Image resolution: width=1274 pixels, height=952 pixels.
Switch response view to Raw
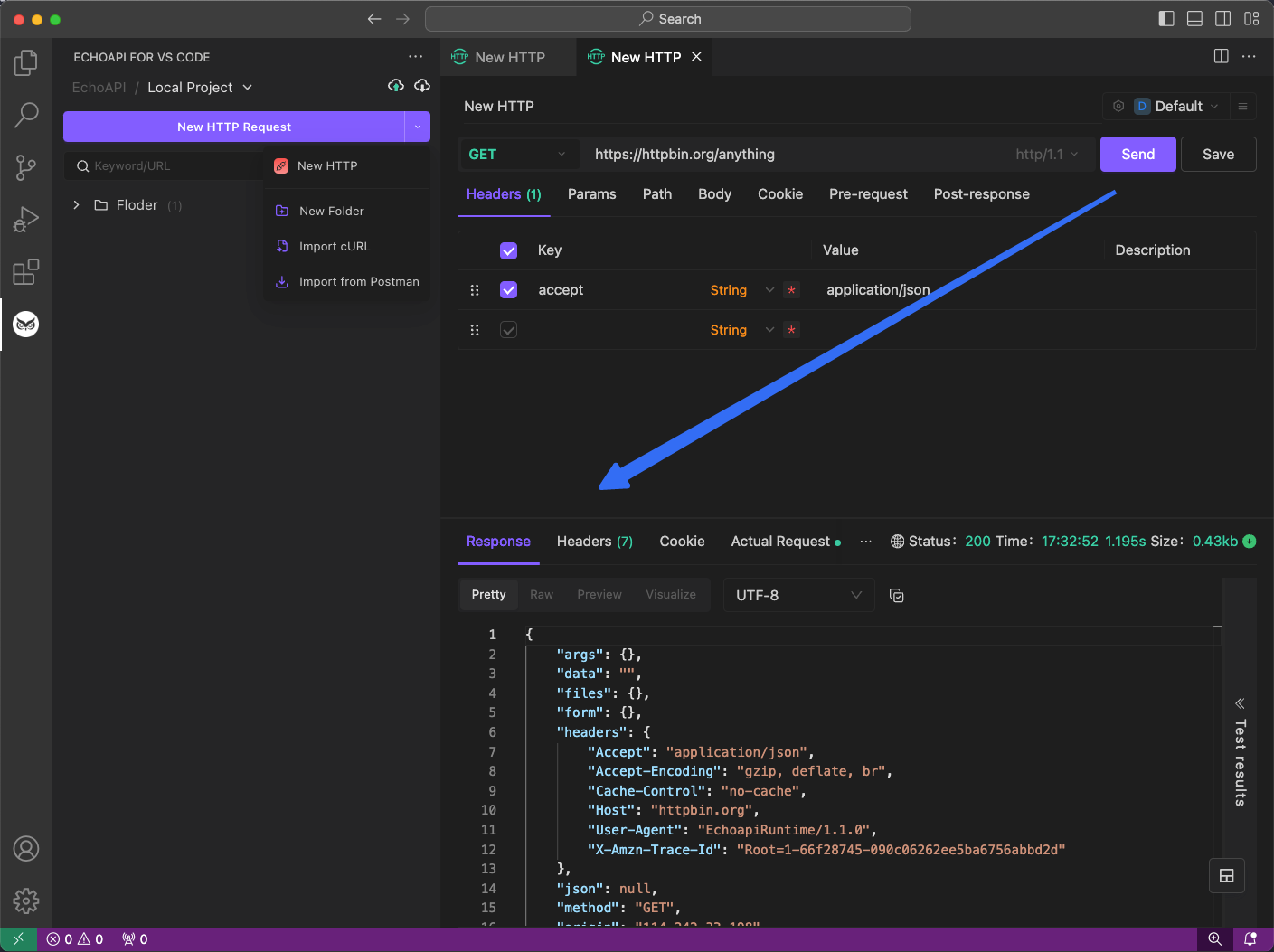point(542,594)
